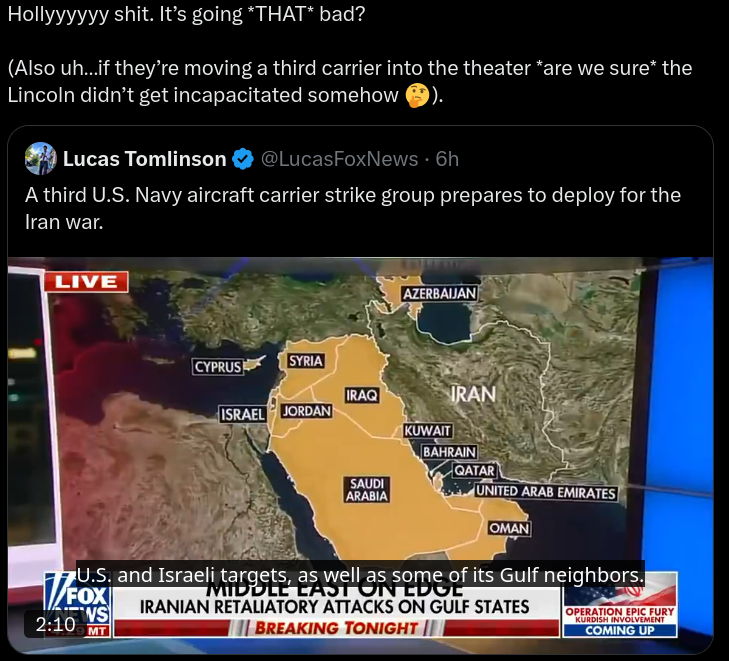This screenshot has width=729, height=661.
Task: Open the Lucas Tomlinson display name
Action: coord(145,159)
